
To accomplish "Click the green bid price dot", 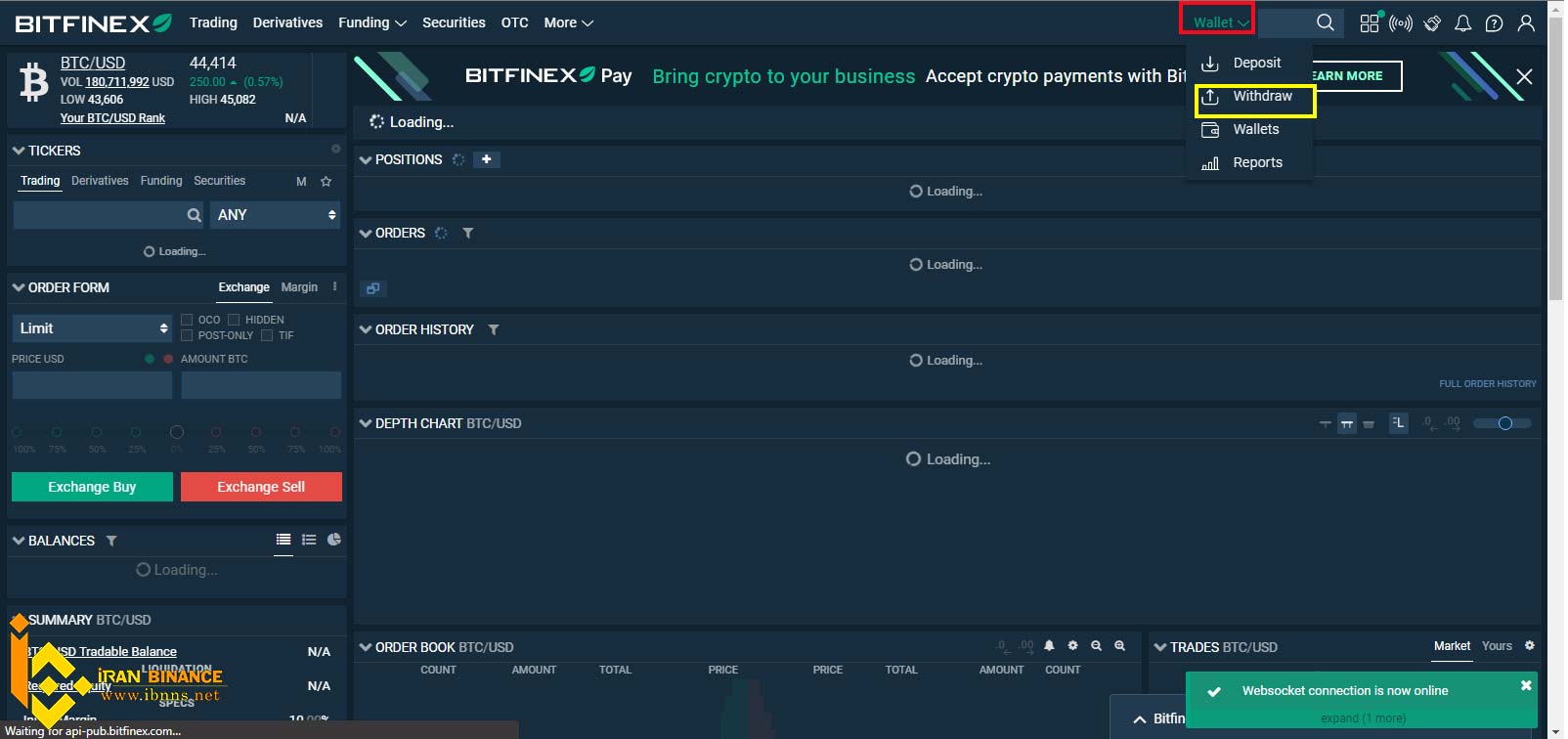I will click(150, 359).
